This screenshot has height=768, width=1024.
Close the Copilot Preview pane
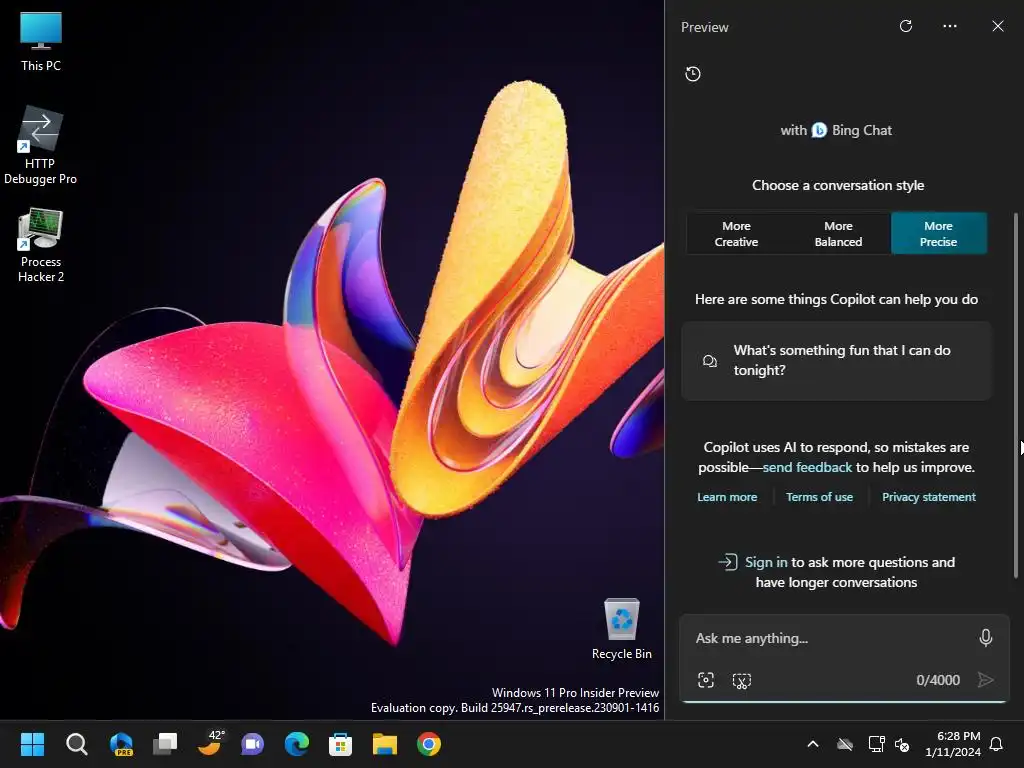coord(997,26)
